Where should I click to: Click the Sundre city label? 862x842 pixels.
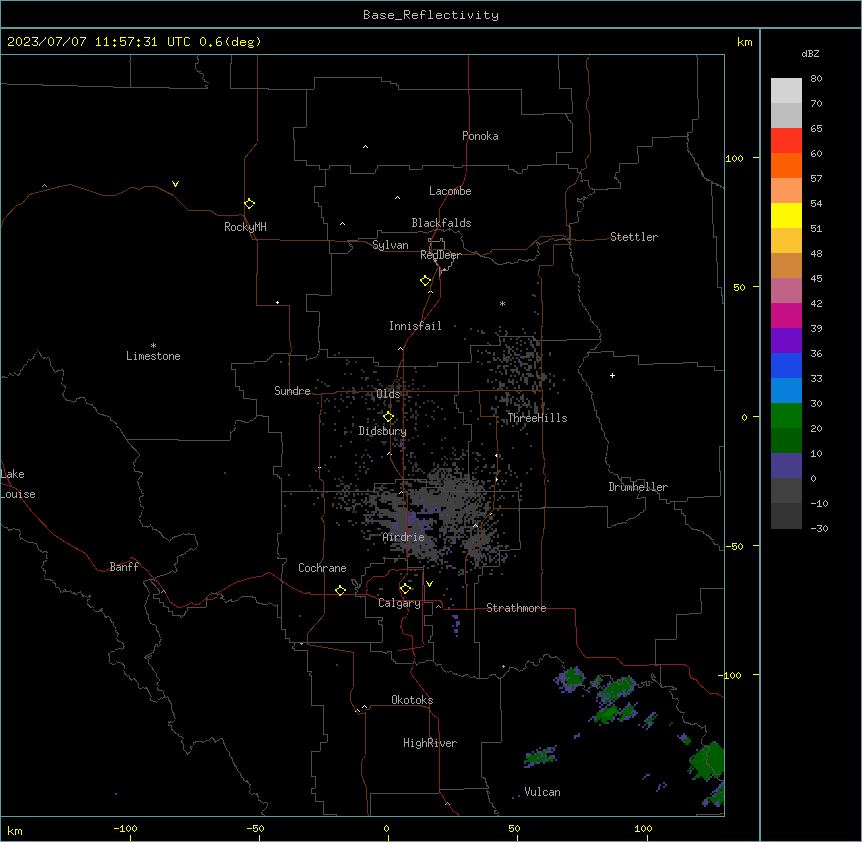292,391
